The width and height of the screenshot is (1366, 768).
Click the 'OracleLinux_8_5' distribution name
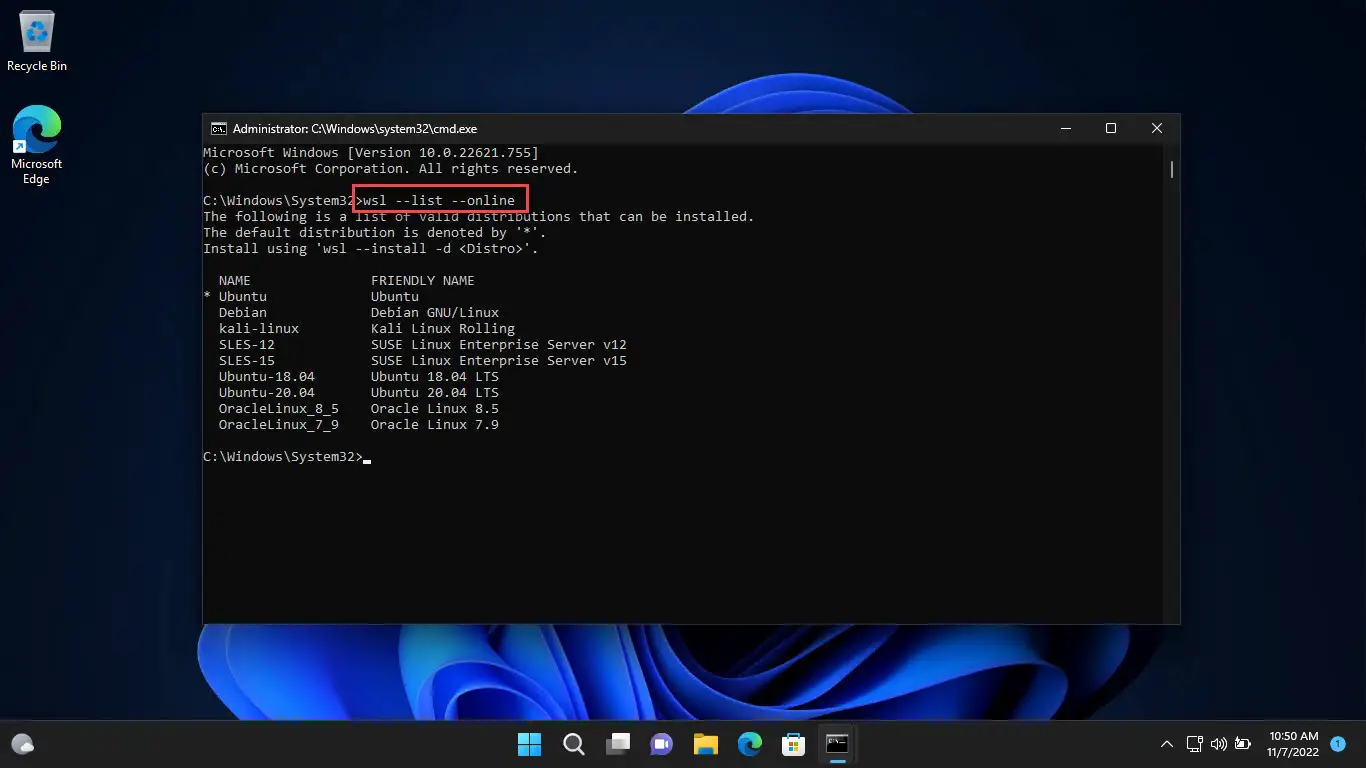279,409
